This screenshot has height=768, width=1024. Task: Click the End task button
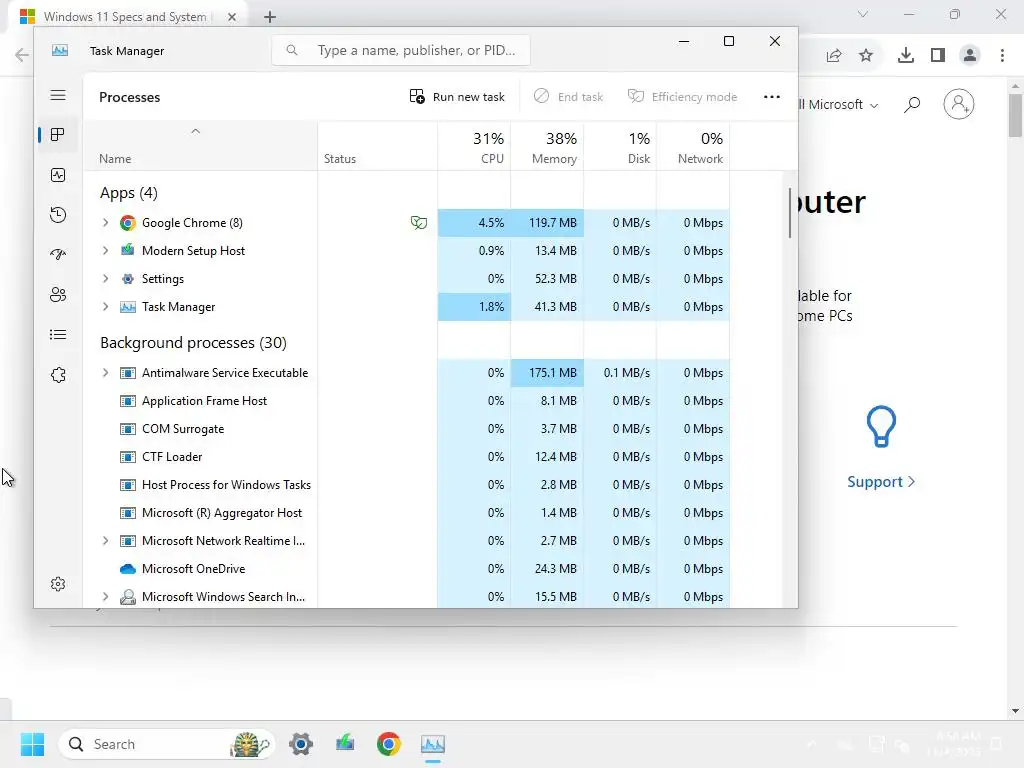click(568, 97)
